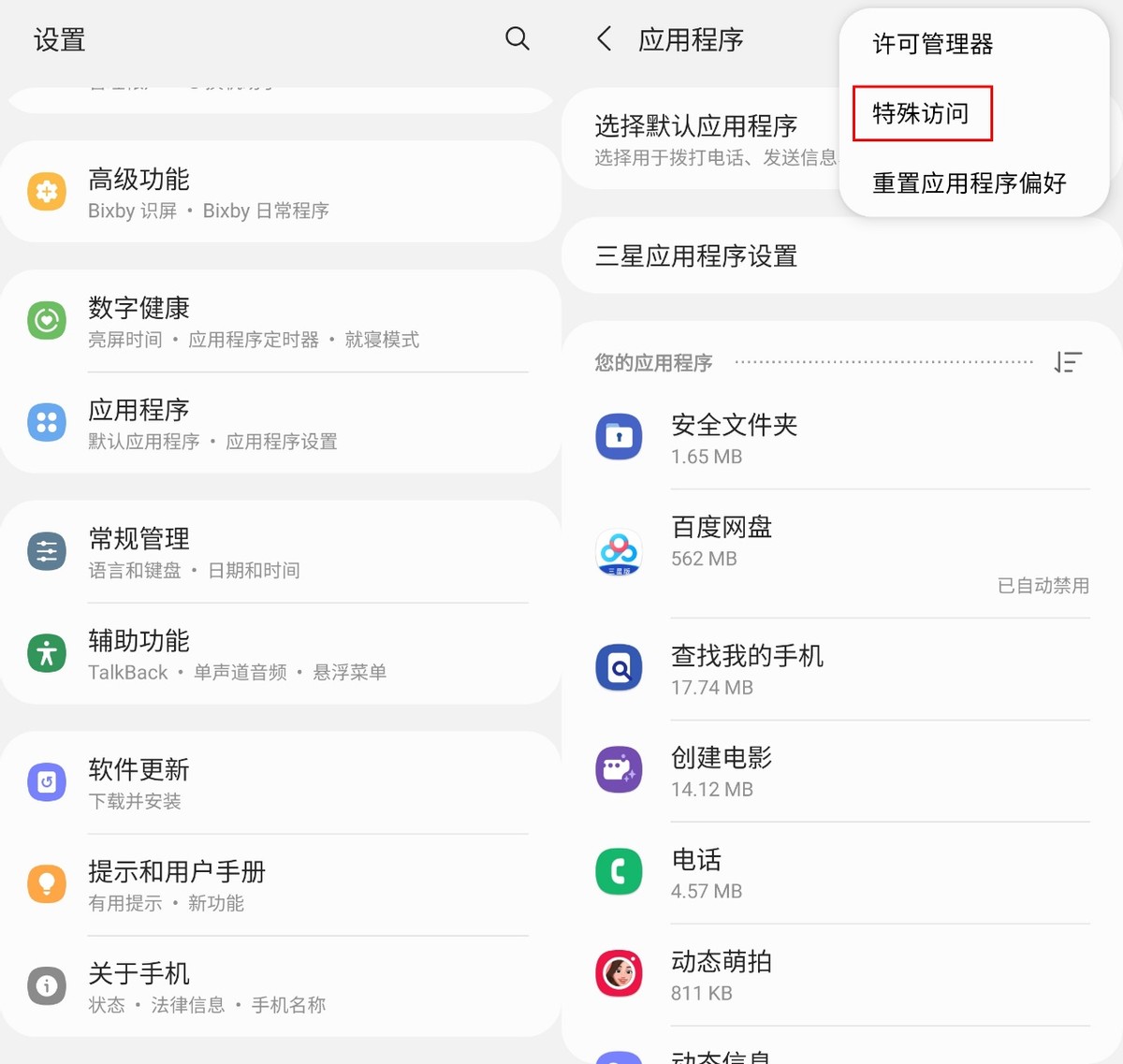
Task: Tap the 百度网盘 app icon
Action: 619,552
